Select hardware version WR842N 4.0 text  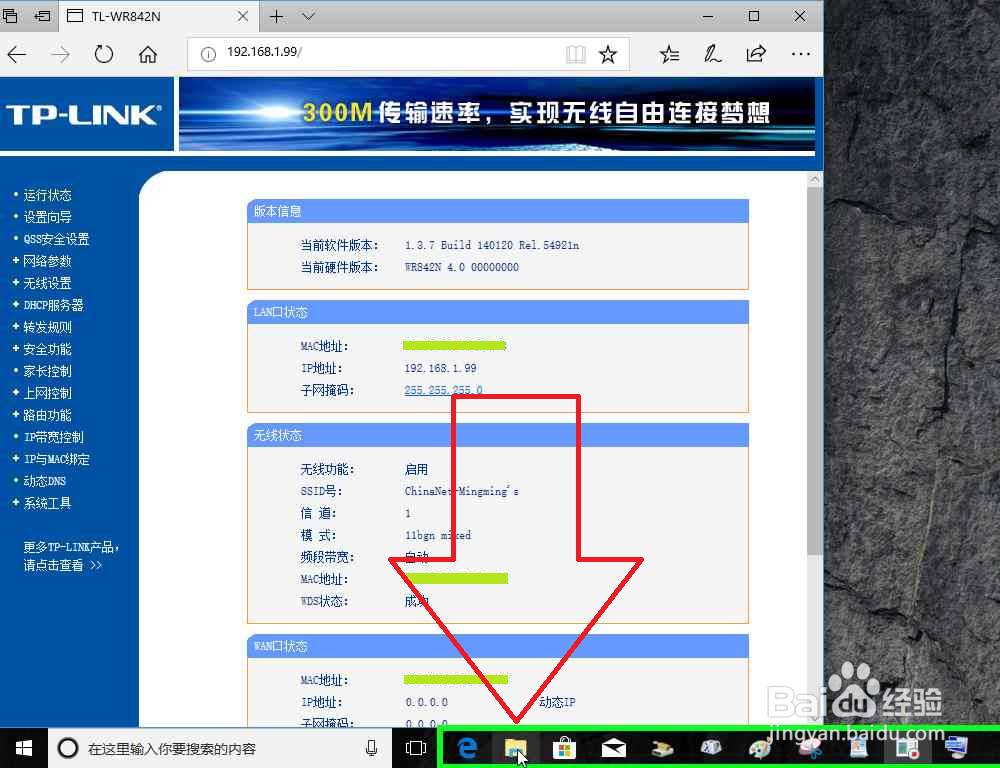(x=462, y=267)
